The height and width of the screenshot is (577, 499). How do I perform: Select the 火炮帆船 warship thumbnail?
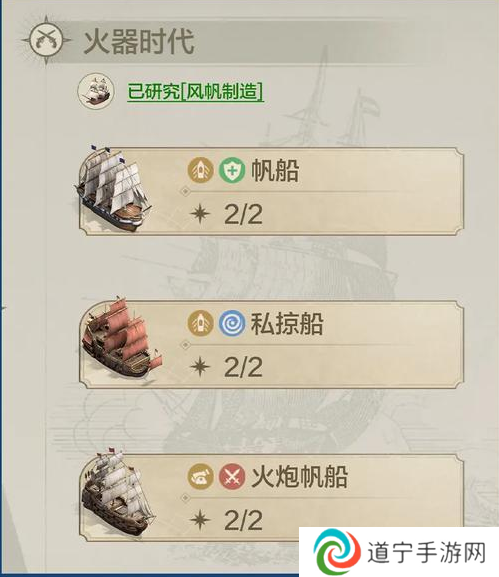[x=117, y=493]
